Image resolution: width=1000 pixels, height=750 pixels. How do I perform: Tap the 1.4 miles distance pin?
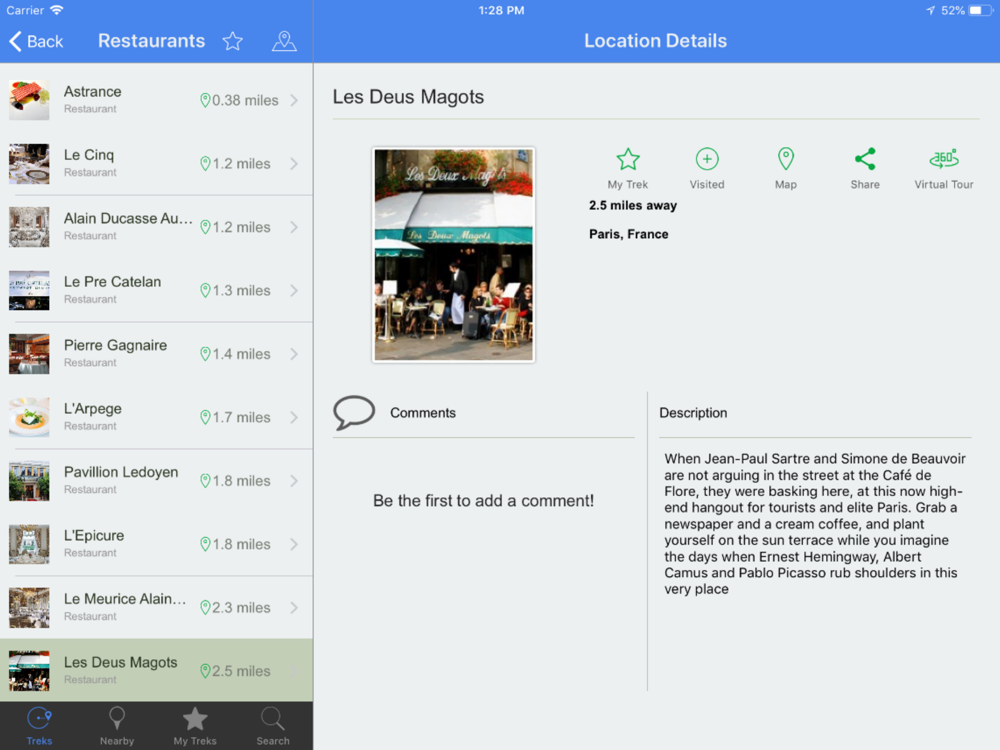tap(205, 354)
